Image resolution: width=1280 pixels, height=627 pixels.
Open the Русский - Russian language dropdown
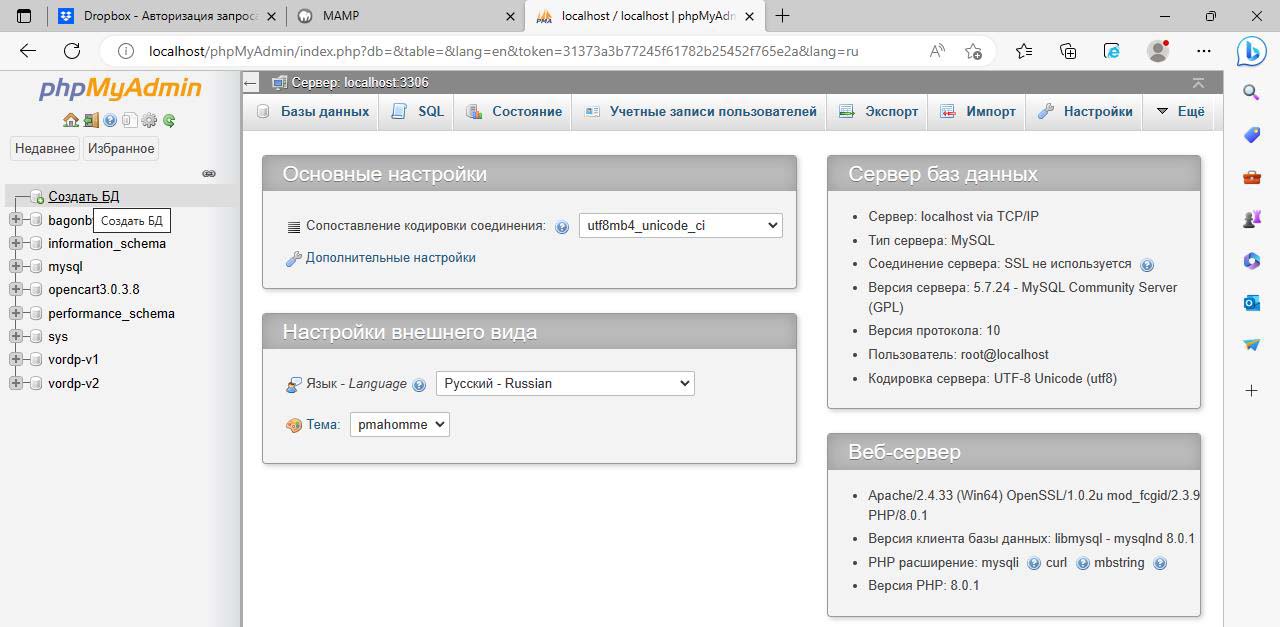click(564, 383)
